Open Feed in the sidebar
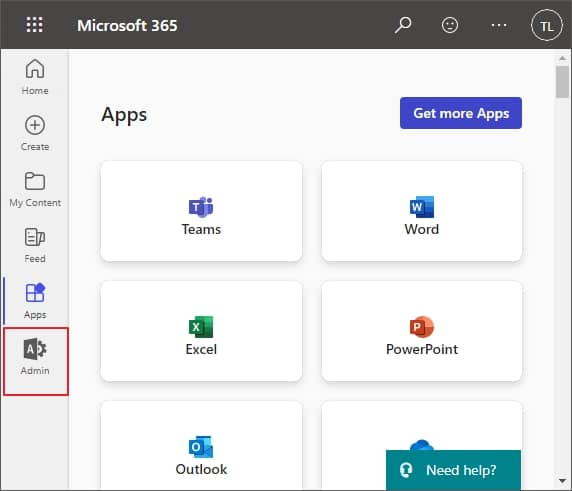The height and width of the screenshot is (491, 572). tap(35, 246)
